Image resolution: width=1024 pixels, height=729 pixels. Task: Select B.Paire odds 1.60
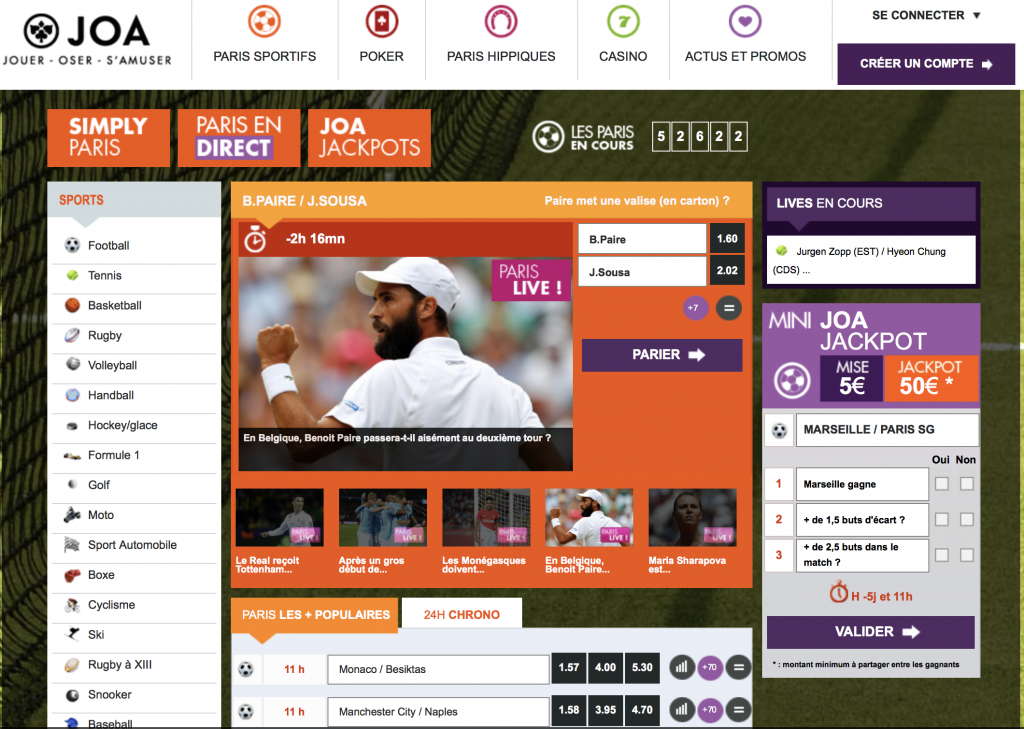coord(726,238)
